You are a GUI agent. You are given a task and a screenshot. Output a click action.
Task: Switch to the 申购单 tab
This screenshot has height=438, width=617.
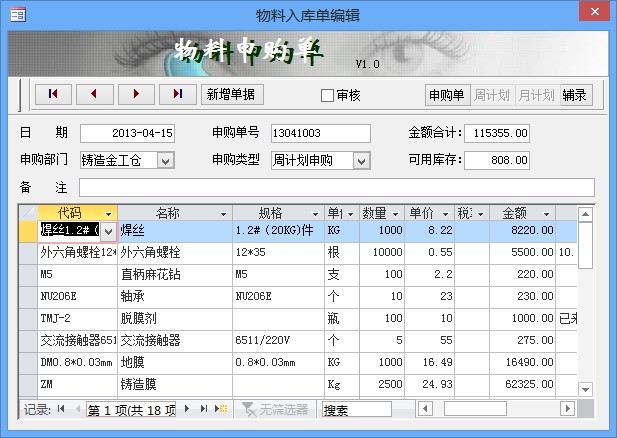(x=447, y=95)
